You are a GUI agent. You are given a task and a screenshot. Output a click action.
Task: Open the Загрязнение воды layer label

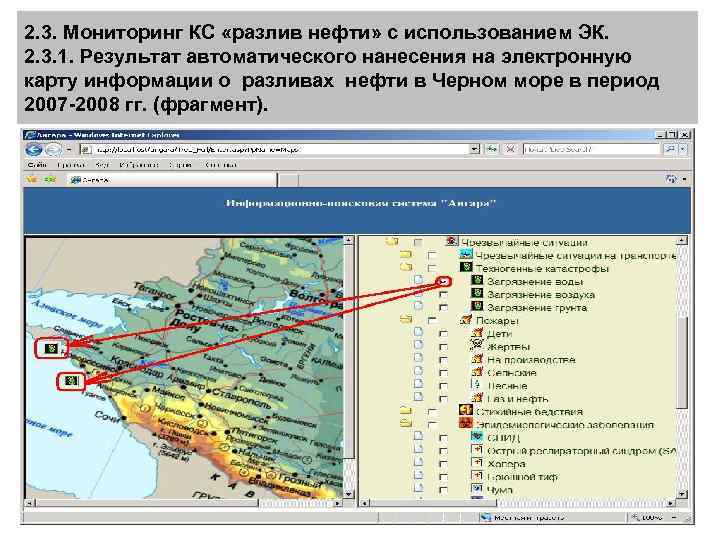(535, 281)
